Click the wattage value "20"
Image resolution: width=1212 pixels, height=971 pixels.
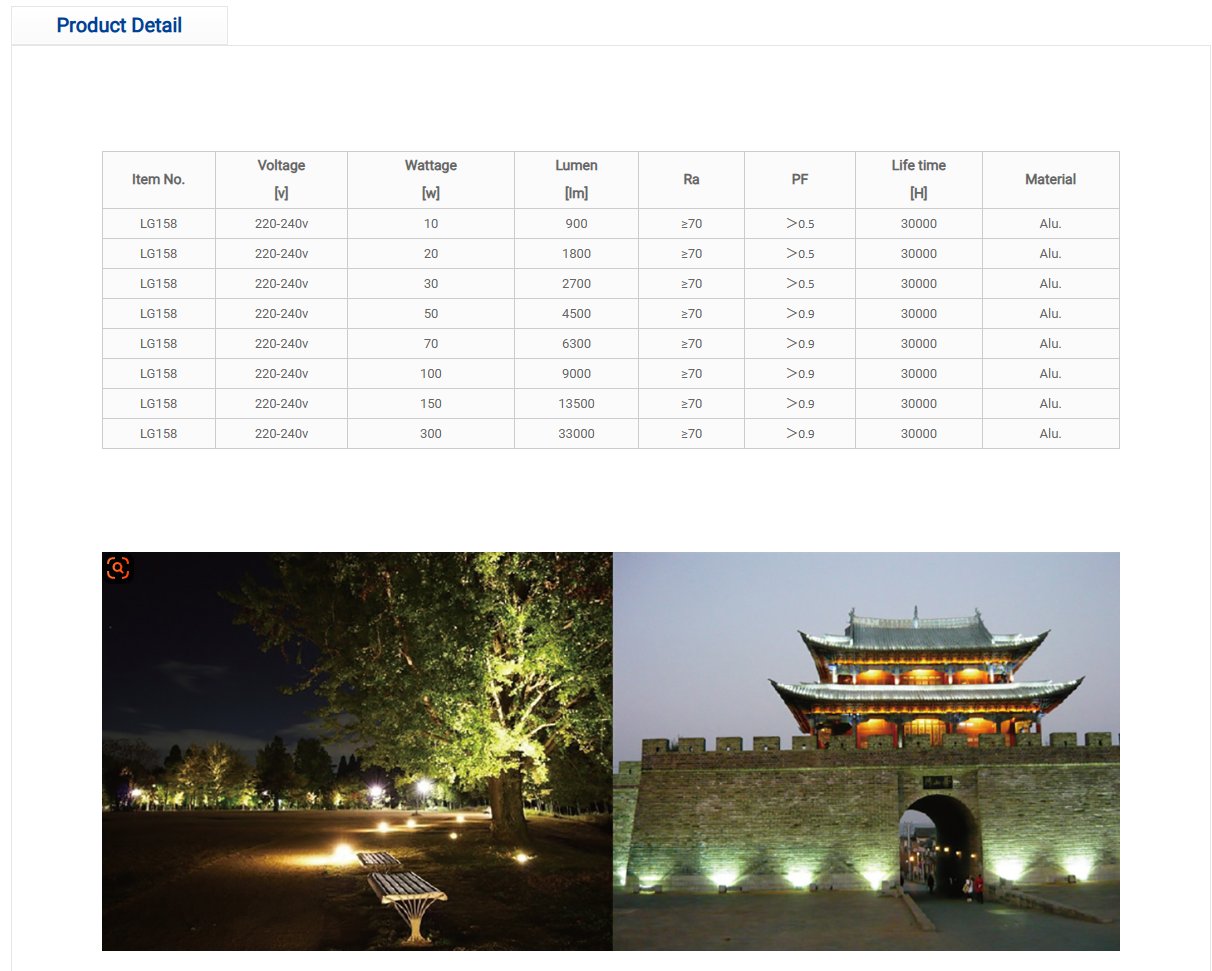pos(431,254)
